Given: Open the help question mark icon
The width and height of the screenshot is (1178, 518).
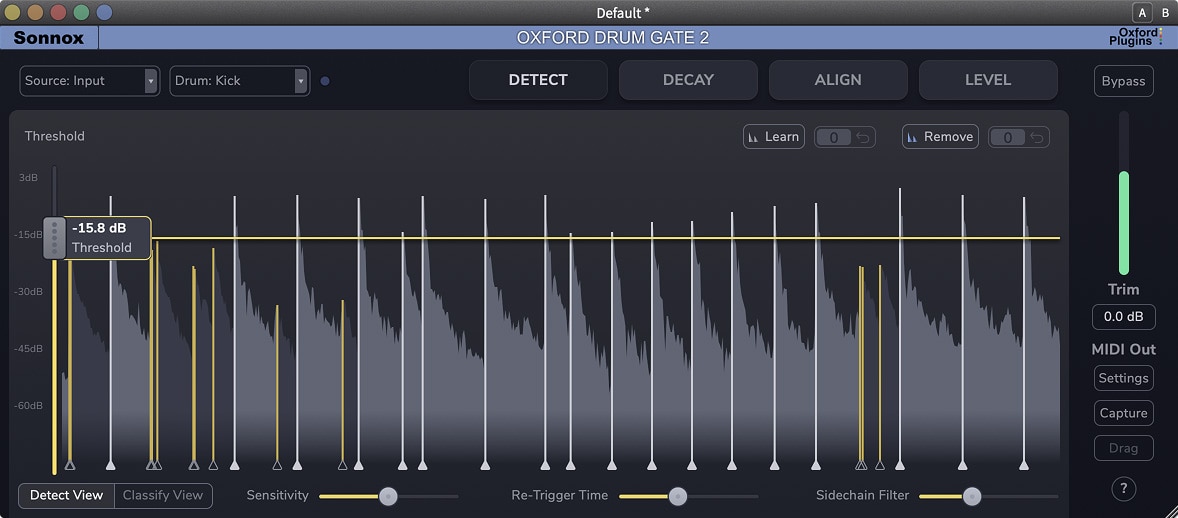Looking at the screenshot, I should point(1123,489).
